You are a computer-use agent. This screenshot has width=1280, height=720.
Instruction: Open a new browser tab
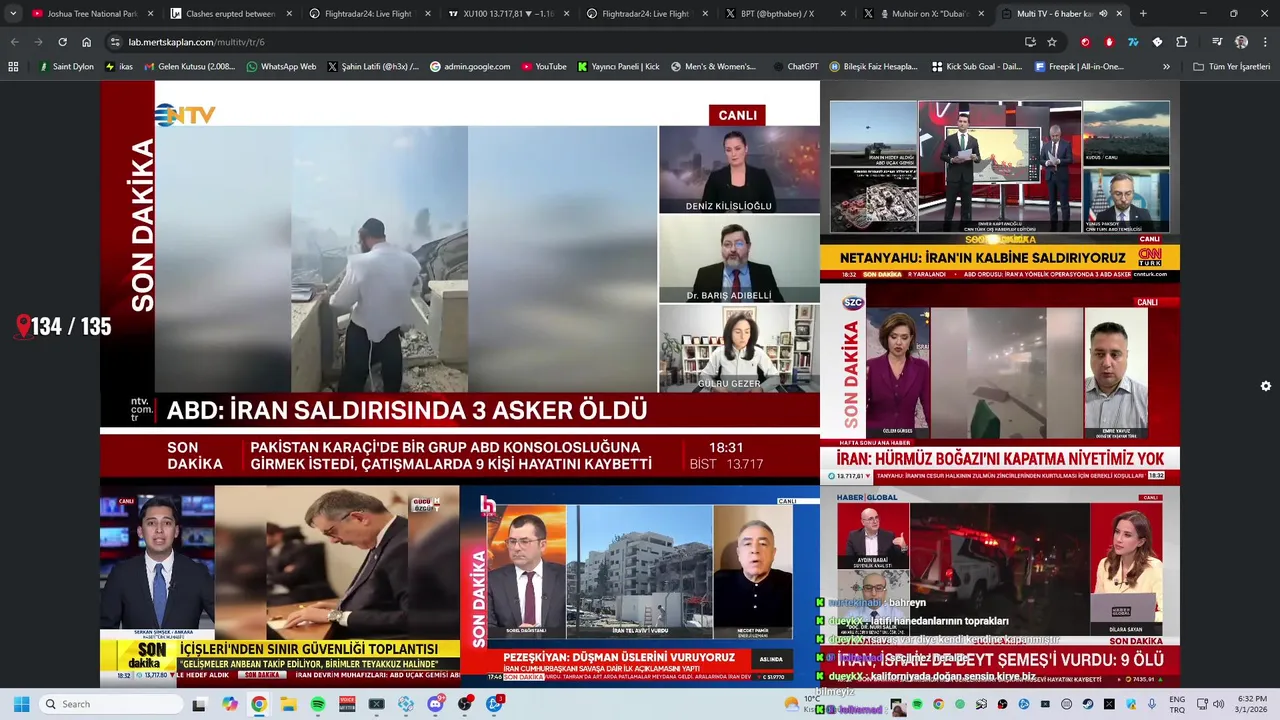[x=1143, y=14]
